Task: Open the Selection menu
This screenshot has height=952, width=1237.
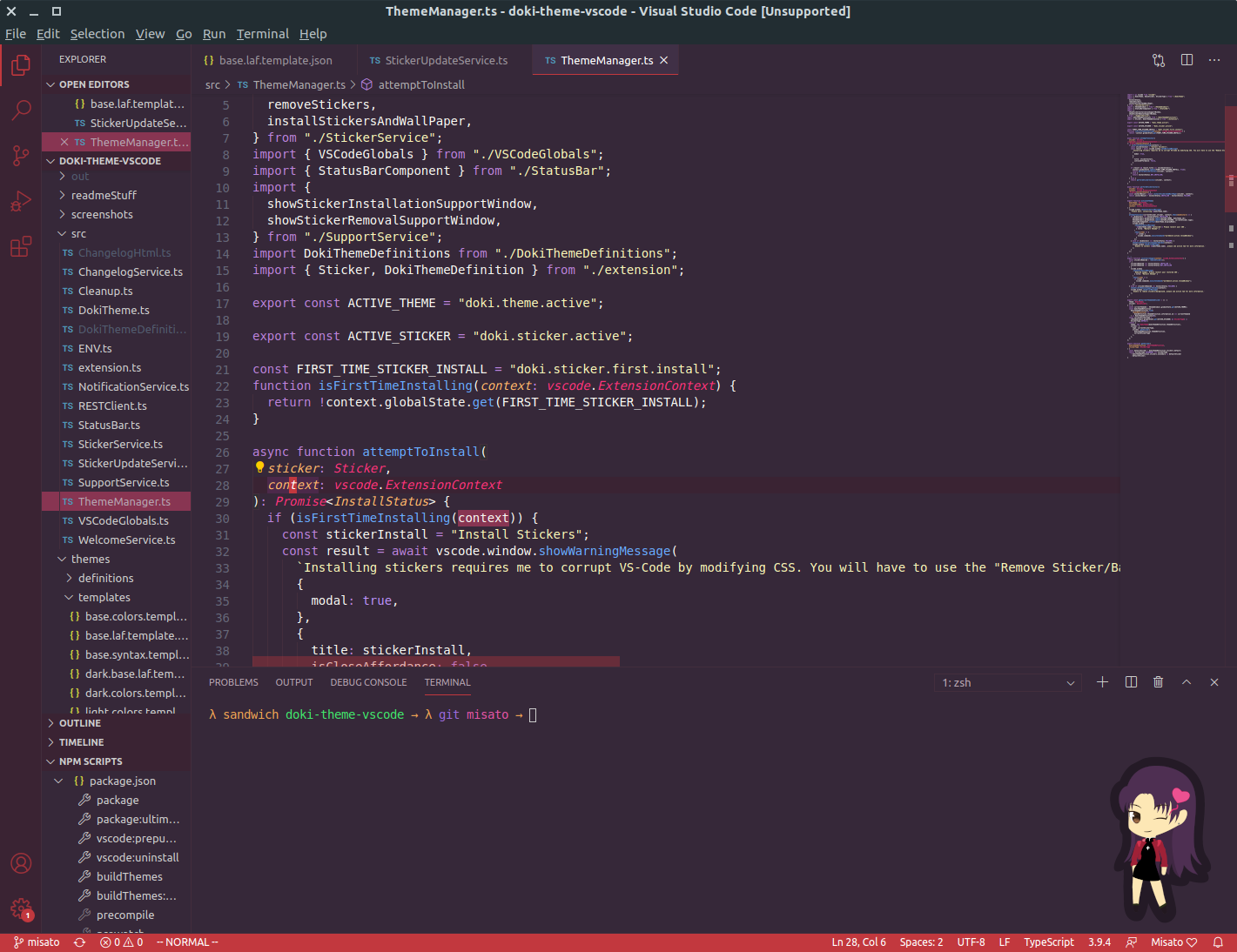Action: point(97,34)
